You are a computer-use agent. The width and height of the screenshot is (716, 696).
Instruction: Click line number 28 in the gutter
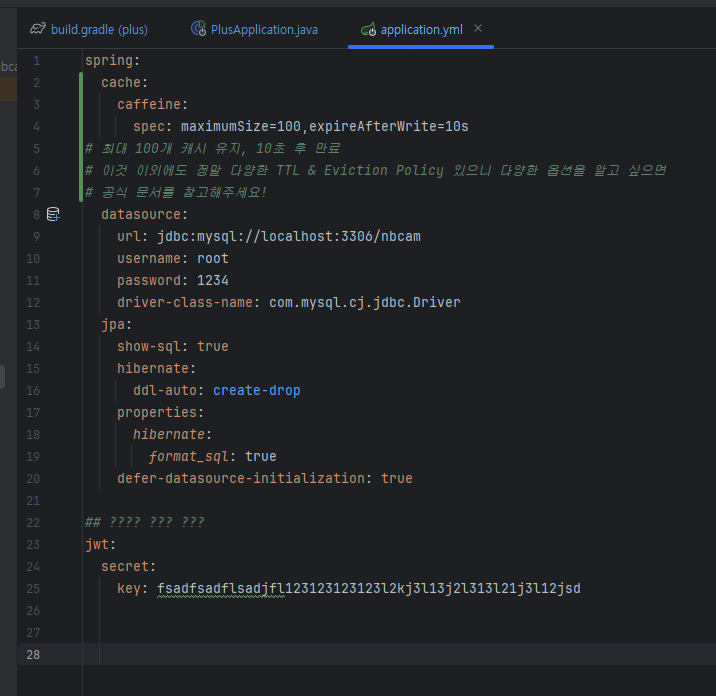[33, 654]
